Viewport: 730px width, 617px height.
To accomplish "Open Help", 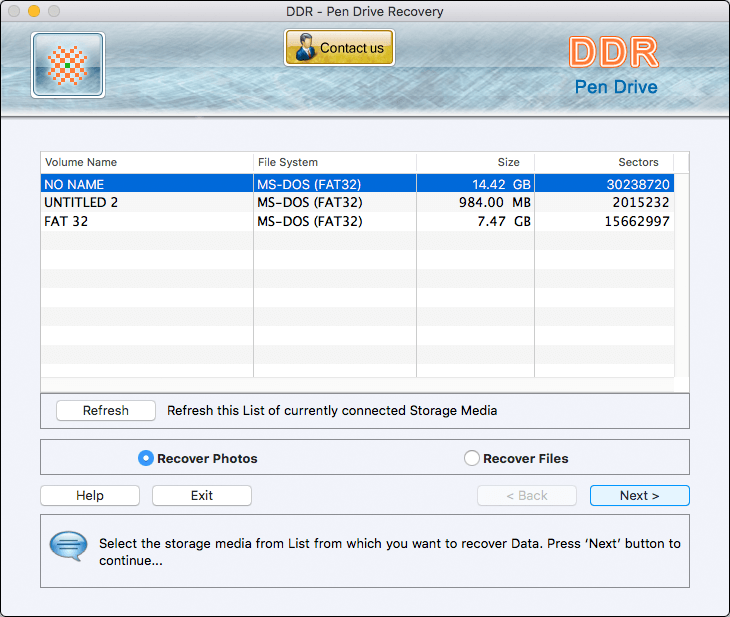I will click(x=90, y=495).
